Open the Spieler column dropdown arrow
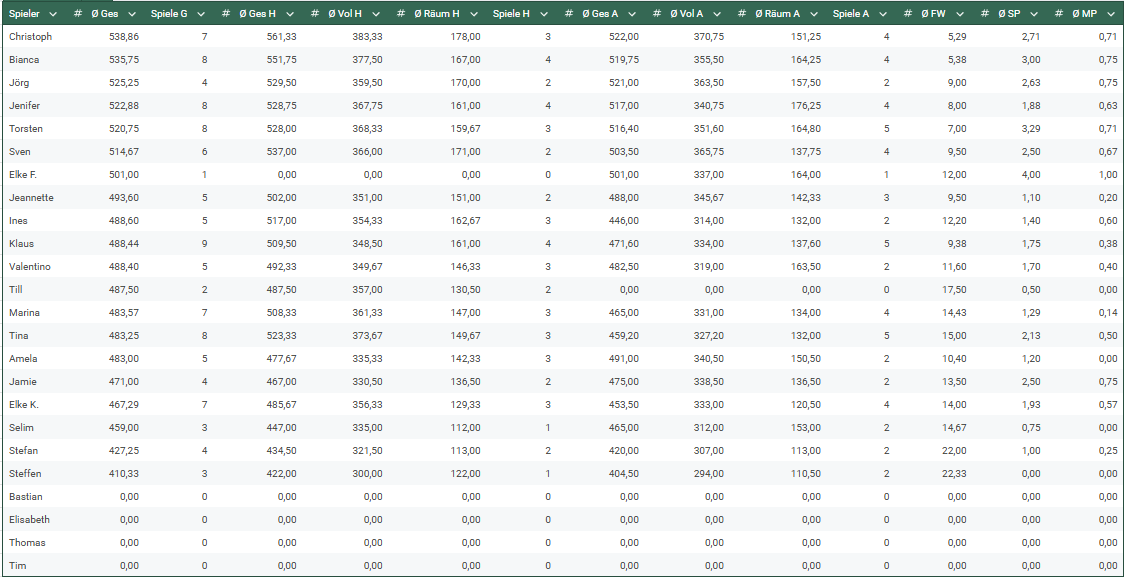1124x577 pixels. [53, 14]
